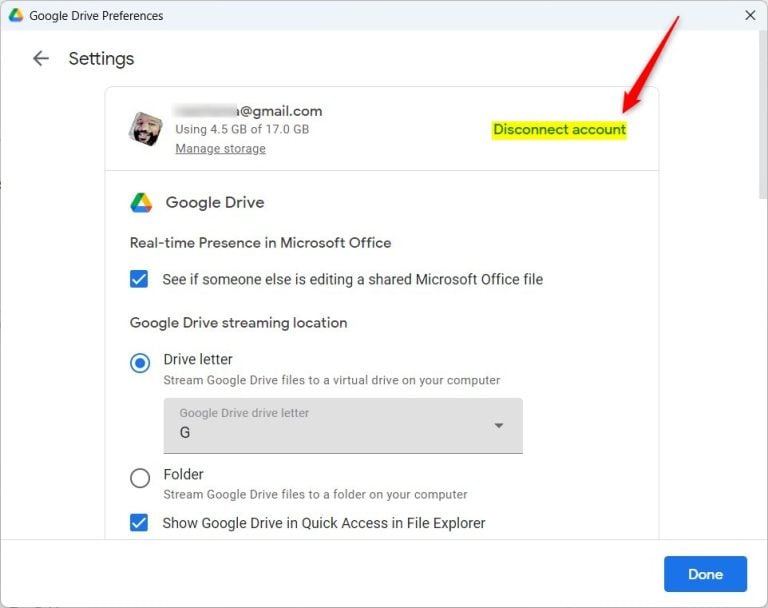Click the Using 4.5 GB of 17.0 GB text
768x608 pixels.
[242, 129]
